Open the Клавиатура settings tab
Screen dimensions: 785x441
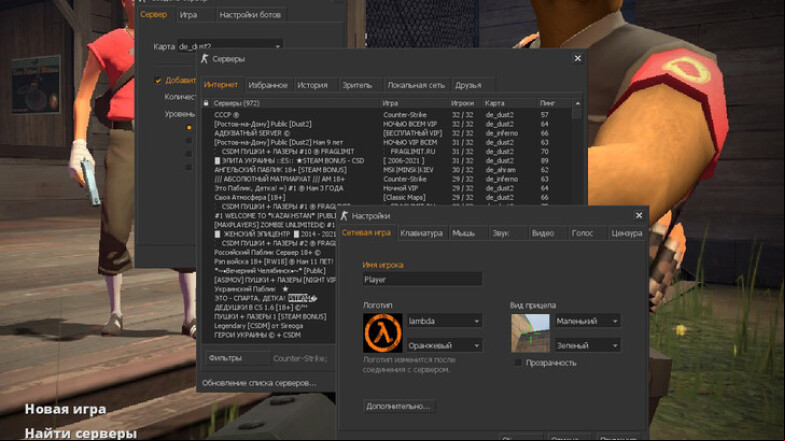click(x=421, y=233)
